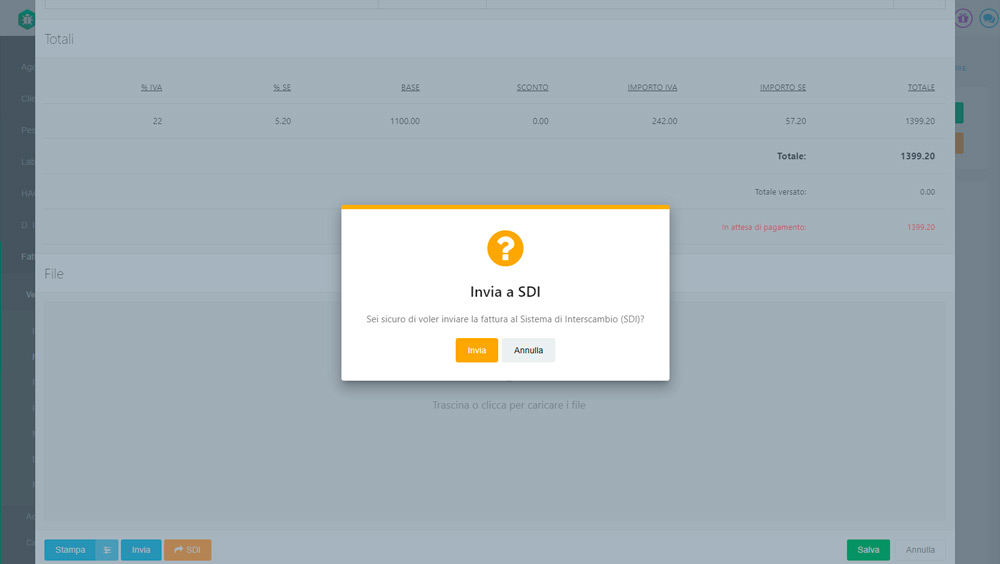The width and height of the screenshot is (1000, 564).
Task: Click the orange SDI share button
Action: [x=187, y=550]
